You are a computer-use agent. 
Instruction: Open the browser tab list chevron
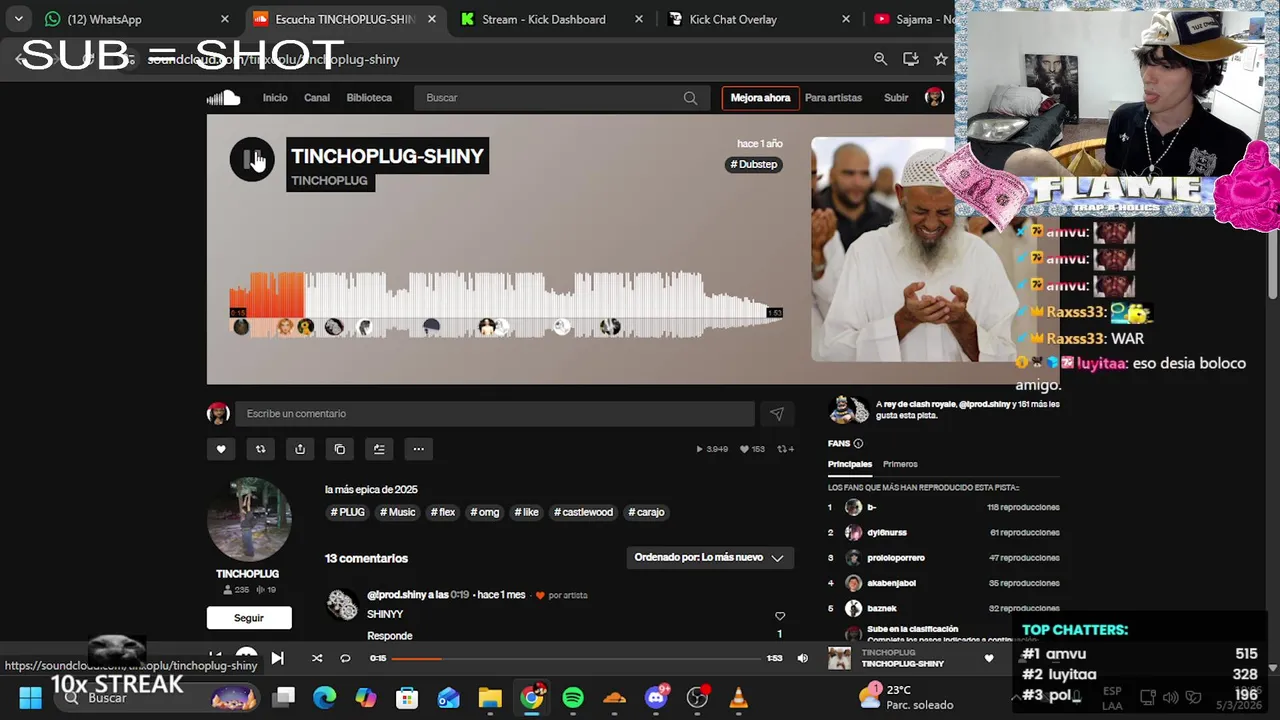click(x=18, y=19)
